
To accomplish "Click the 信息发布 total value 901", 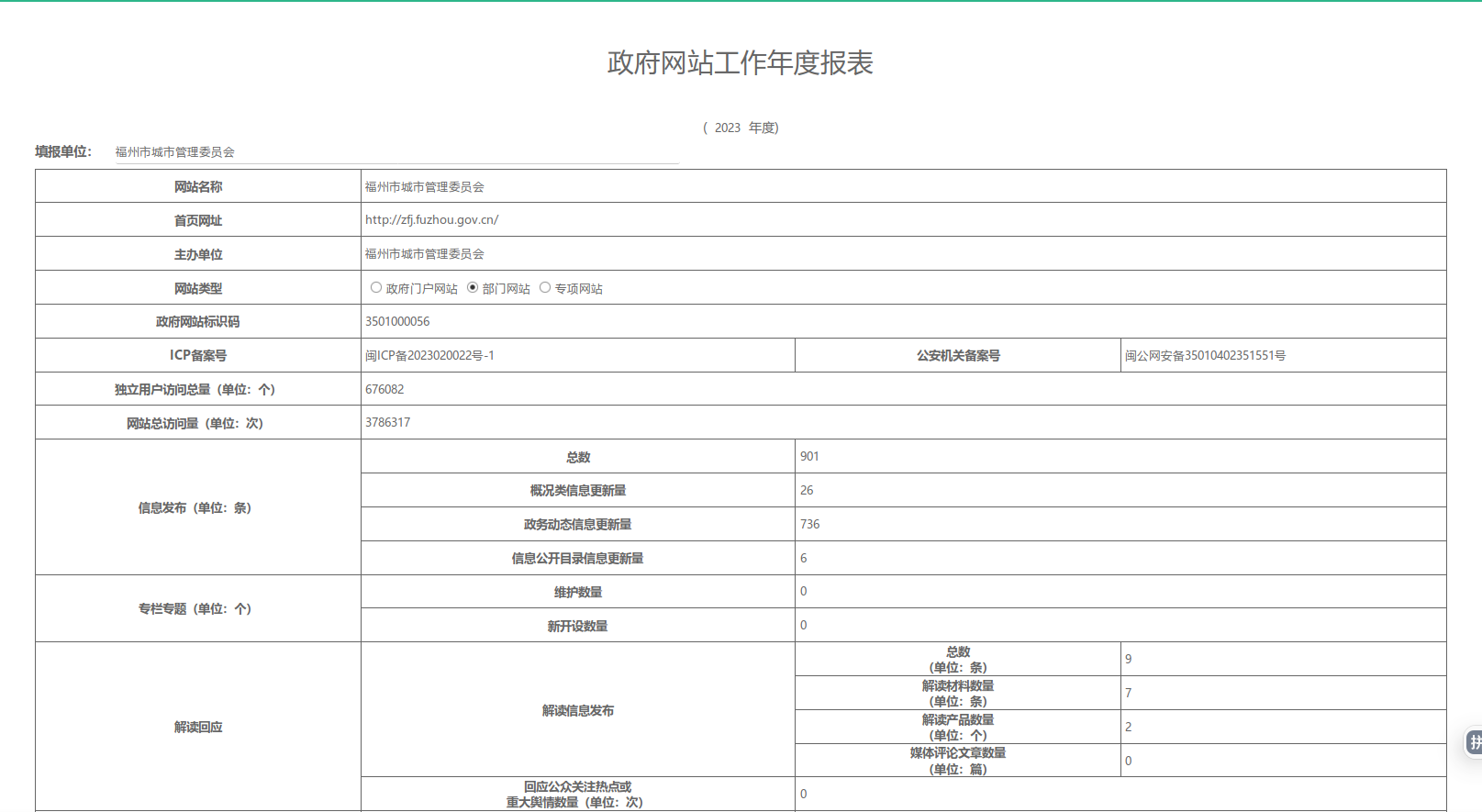I will point(809,457).
